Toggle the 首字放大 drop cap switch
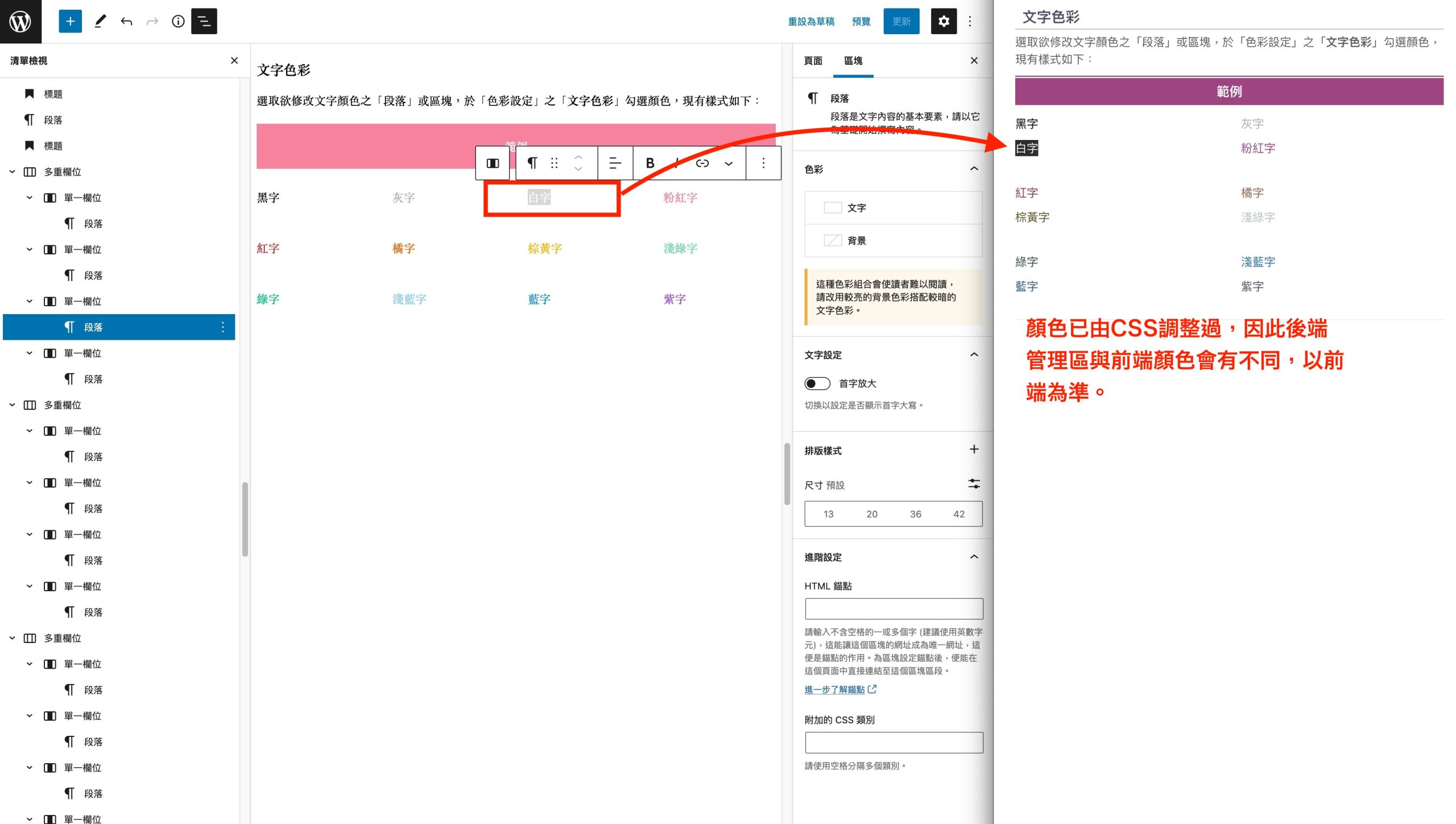The height and width of the screenshot is (824, 1456). click(x=817, y=384)
